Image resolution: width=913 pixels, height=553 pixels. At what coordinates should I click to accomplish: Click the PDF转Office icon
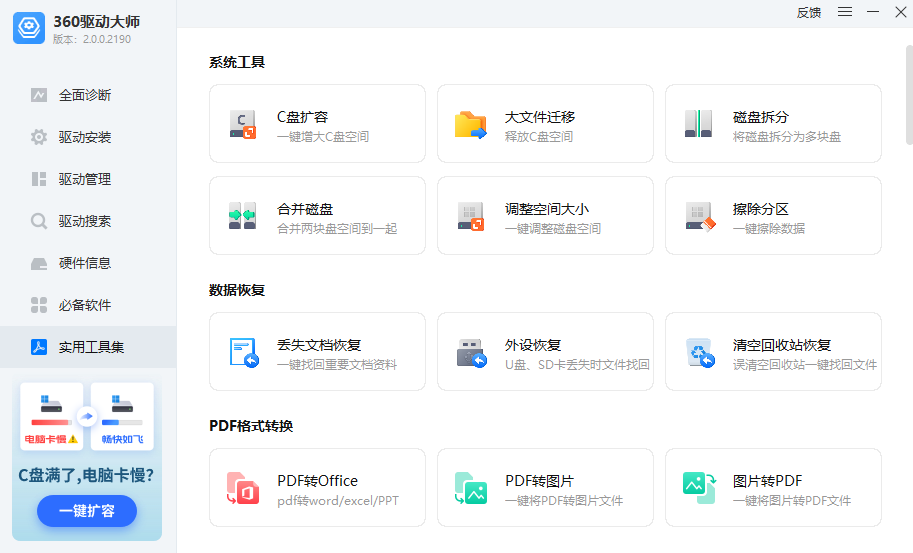tap(243, 488)
